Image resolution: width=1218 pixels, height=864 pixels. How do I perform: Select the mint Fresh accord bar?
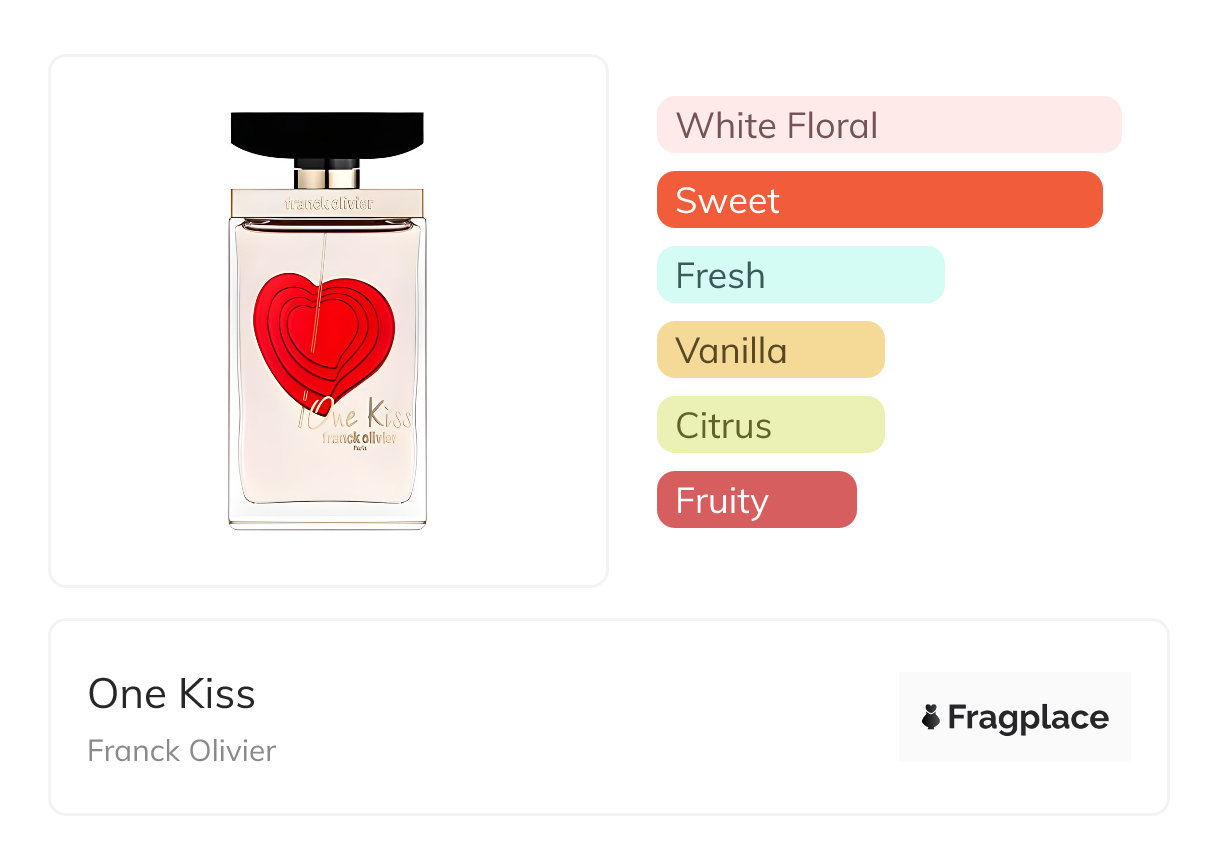point(800,275)
